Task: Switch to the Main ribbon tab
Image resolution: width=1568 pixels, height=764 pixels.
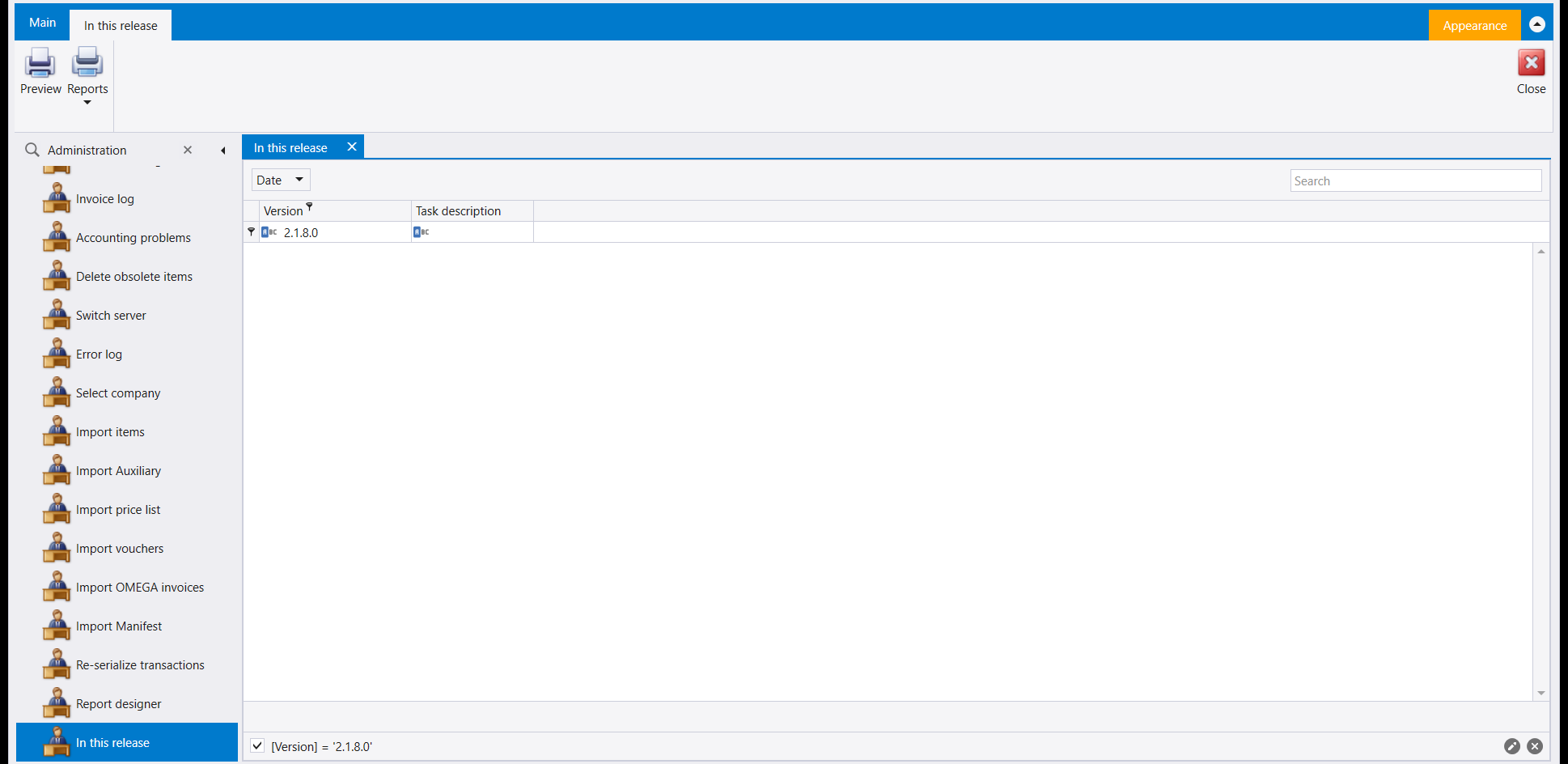Action: [42, 23]
